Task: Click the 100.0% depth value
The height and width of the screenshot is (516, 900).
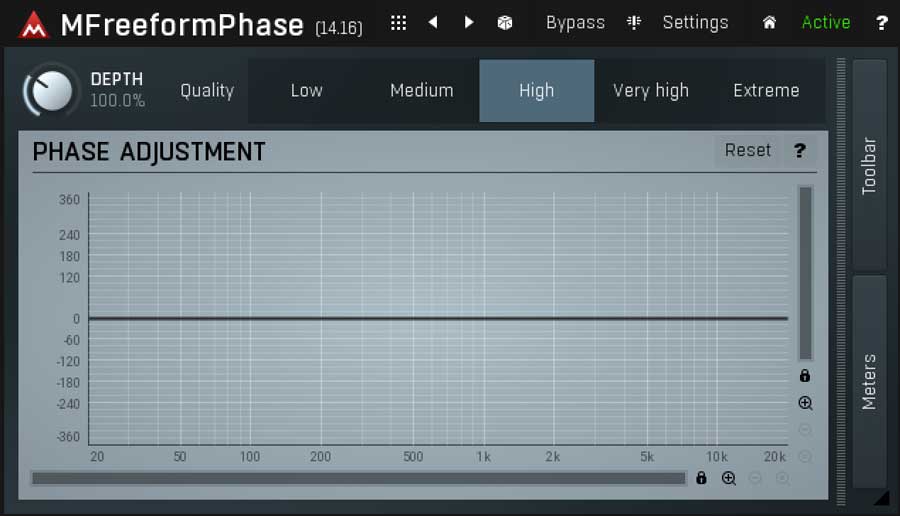Action: coord(118,100)
